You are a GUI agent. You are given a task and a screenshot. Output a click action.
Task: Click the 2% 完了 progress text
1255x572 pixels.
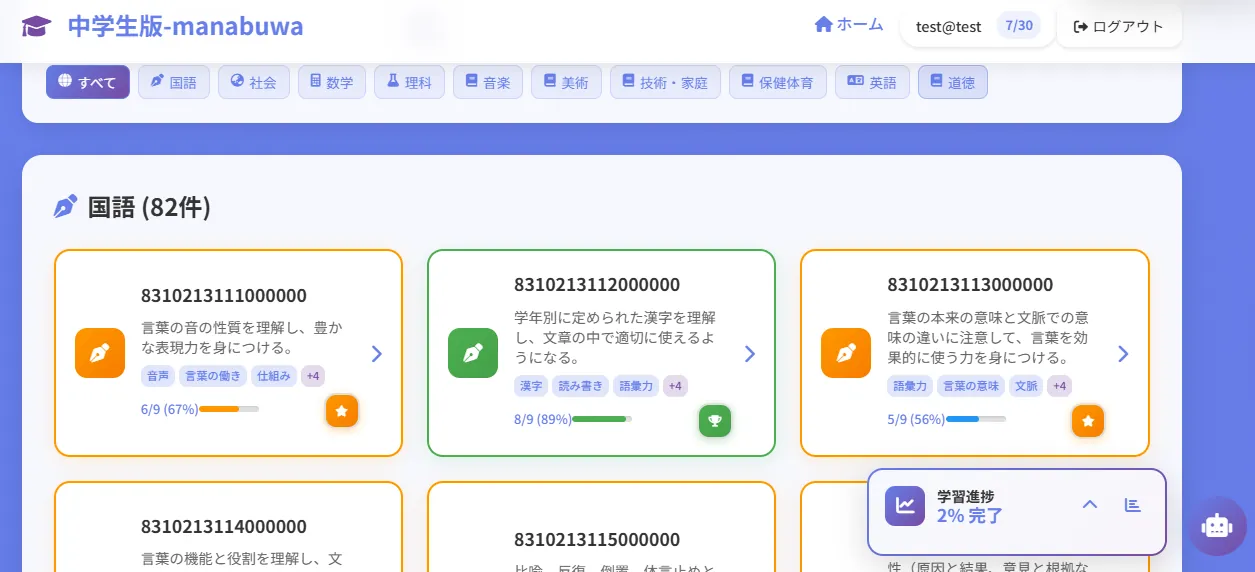pos(969,516)
